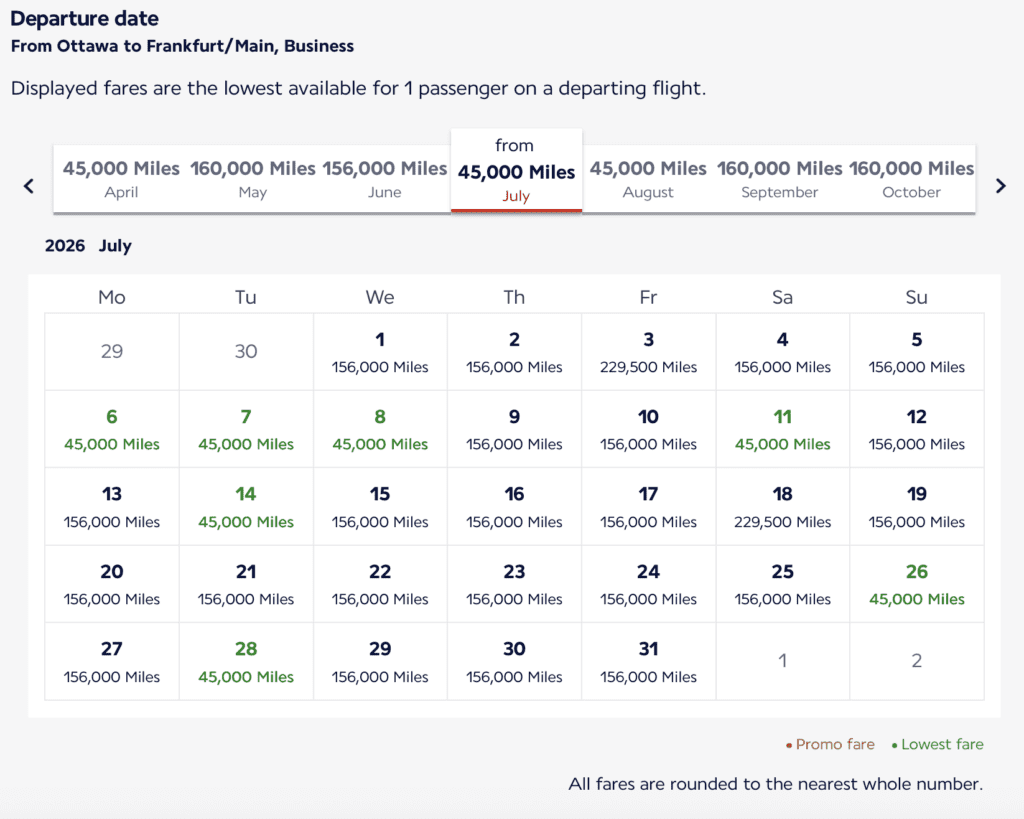
Task: Choose July 26 lowest fare date
Action: click(917, 584)
